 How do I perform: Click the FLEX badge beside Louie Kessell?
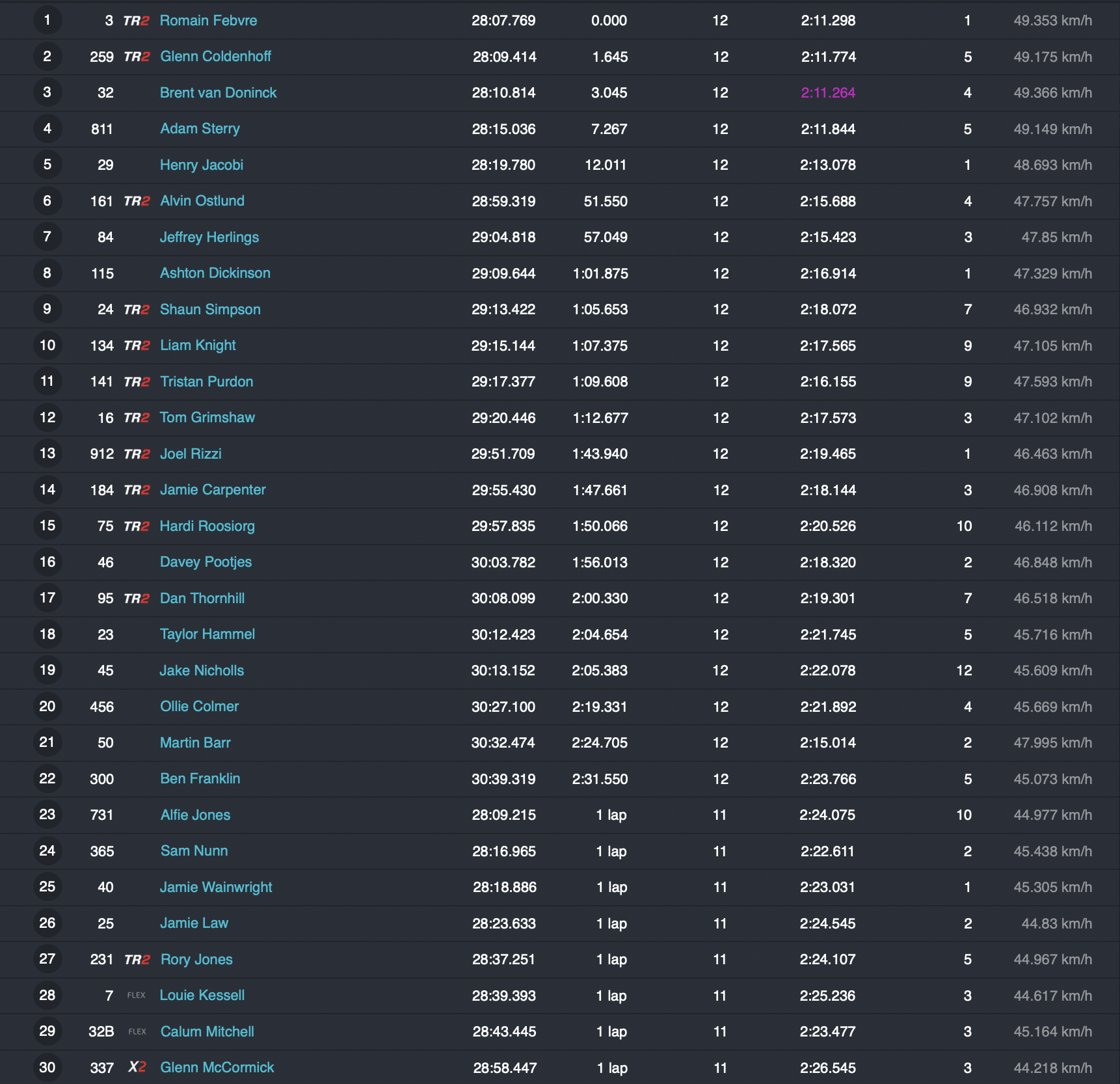click(x=137, y=996)
